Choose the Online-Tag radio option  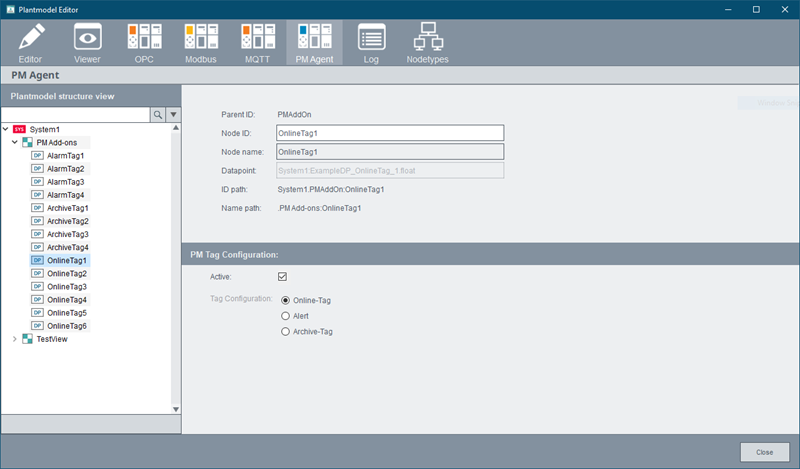click(286, 300)
